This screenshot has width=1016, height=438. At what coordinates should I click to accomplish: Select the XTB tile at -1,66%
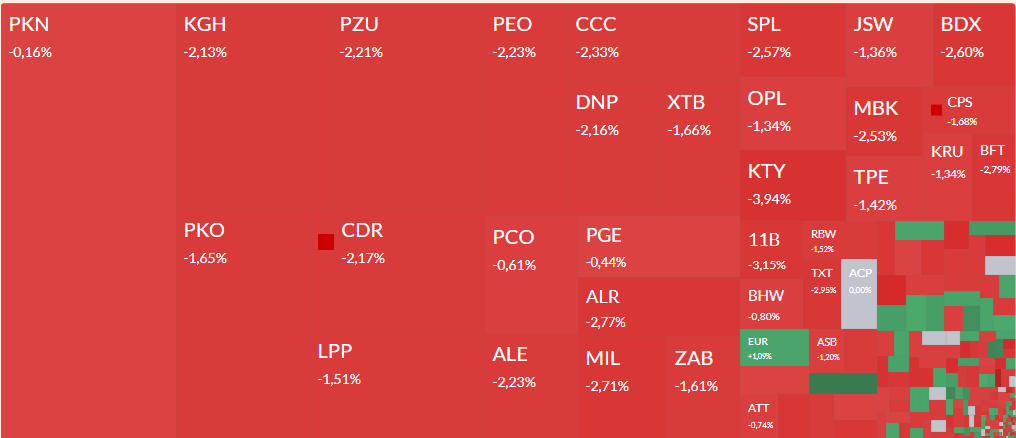[699, 149]
